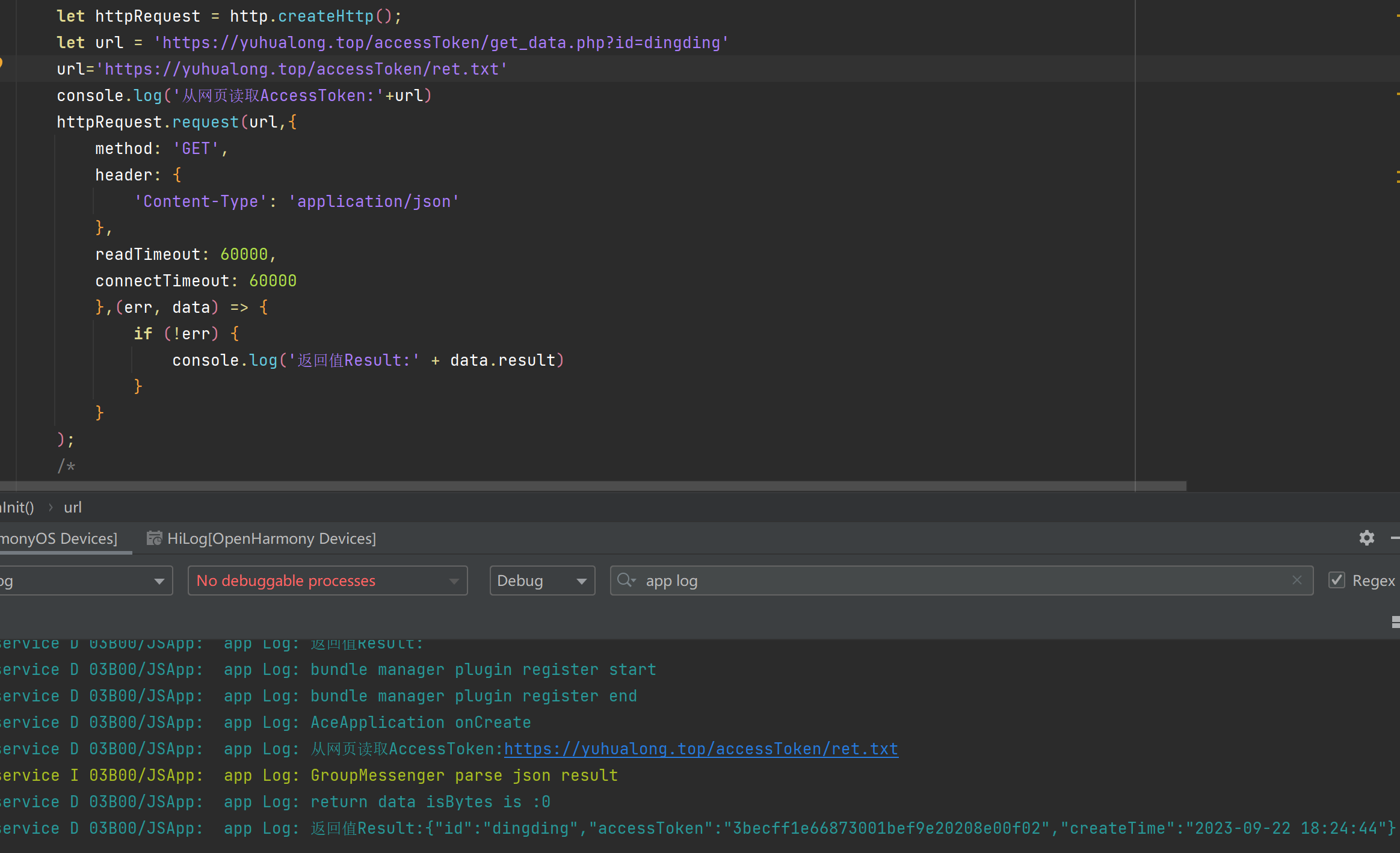
Task: Clear the app log search filter
Action: 1297,580
